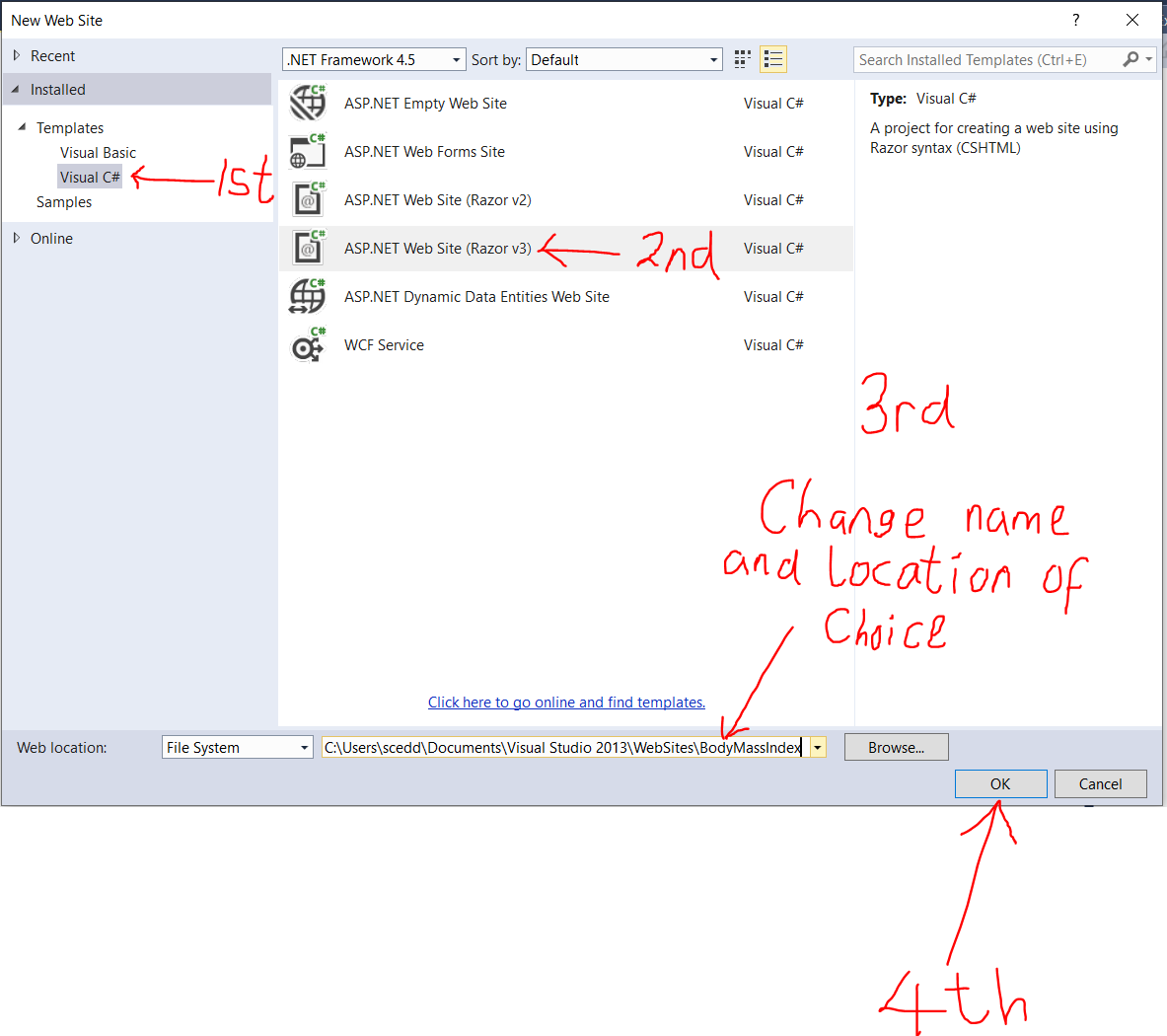The height and width of the screenshot is (1036, 1167).
Task: Collapse the Installed section
Action: click(x=15, y=90)
